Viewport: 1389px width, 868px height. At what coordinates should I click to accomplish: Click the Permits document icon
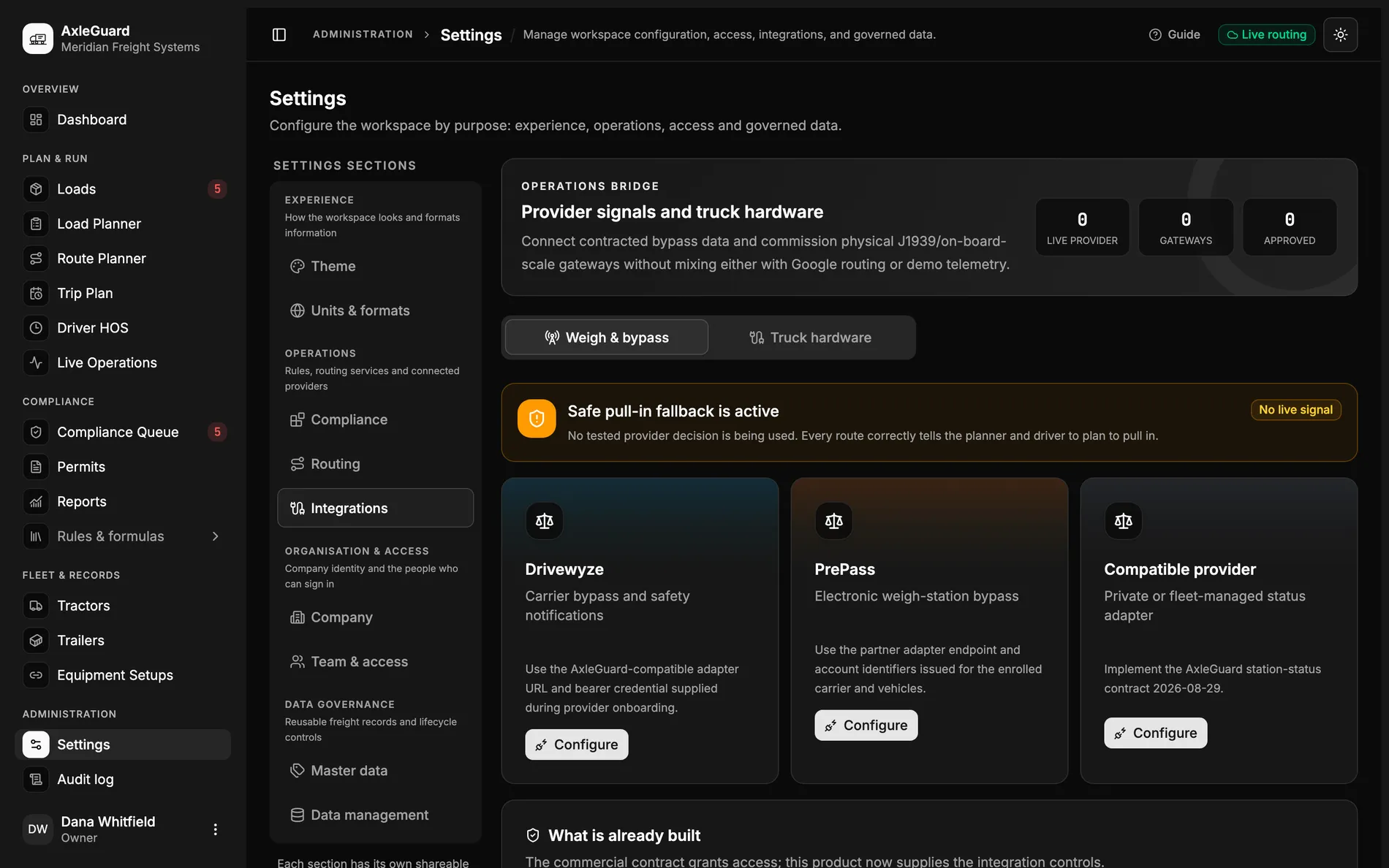coord(36,467)
